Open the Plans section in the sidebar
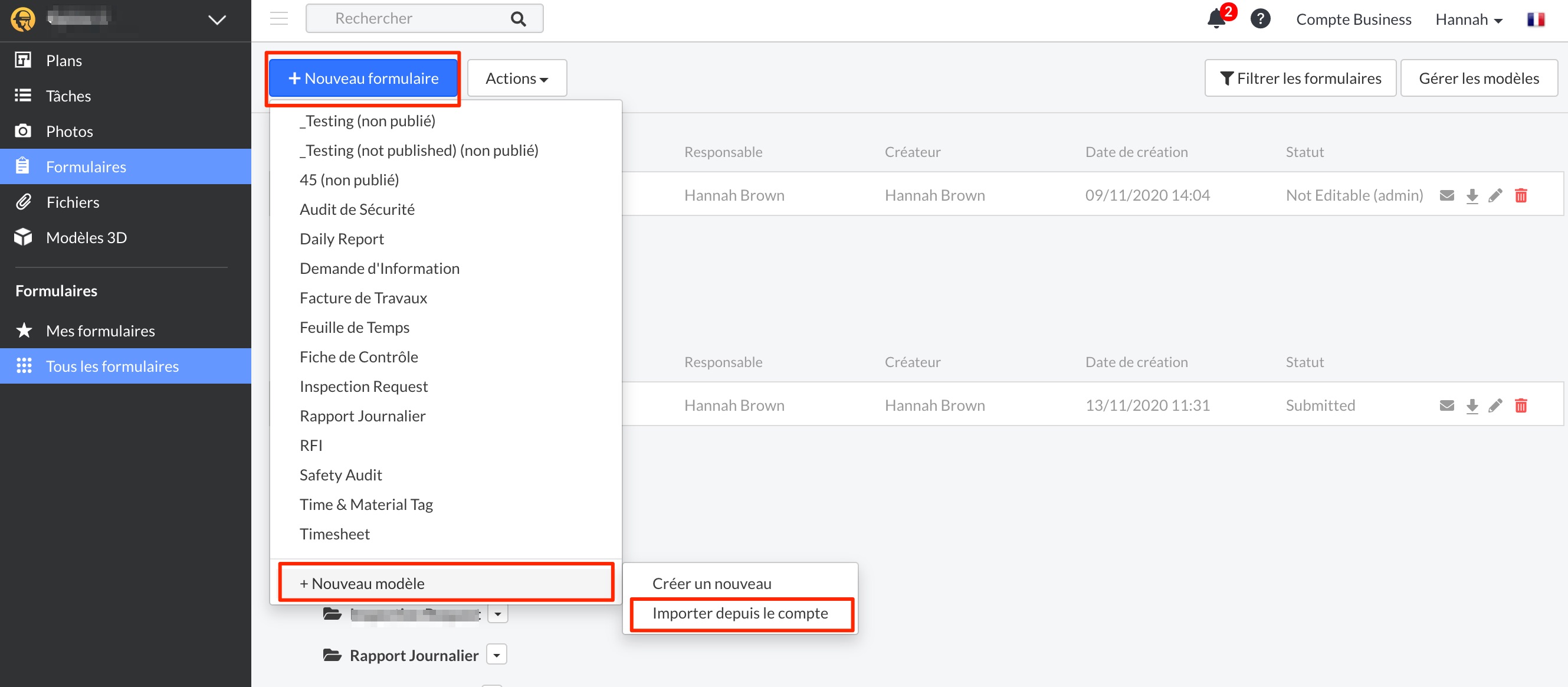The image size is (1568, 687). [x=126, y=60]
